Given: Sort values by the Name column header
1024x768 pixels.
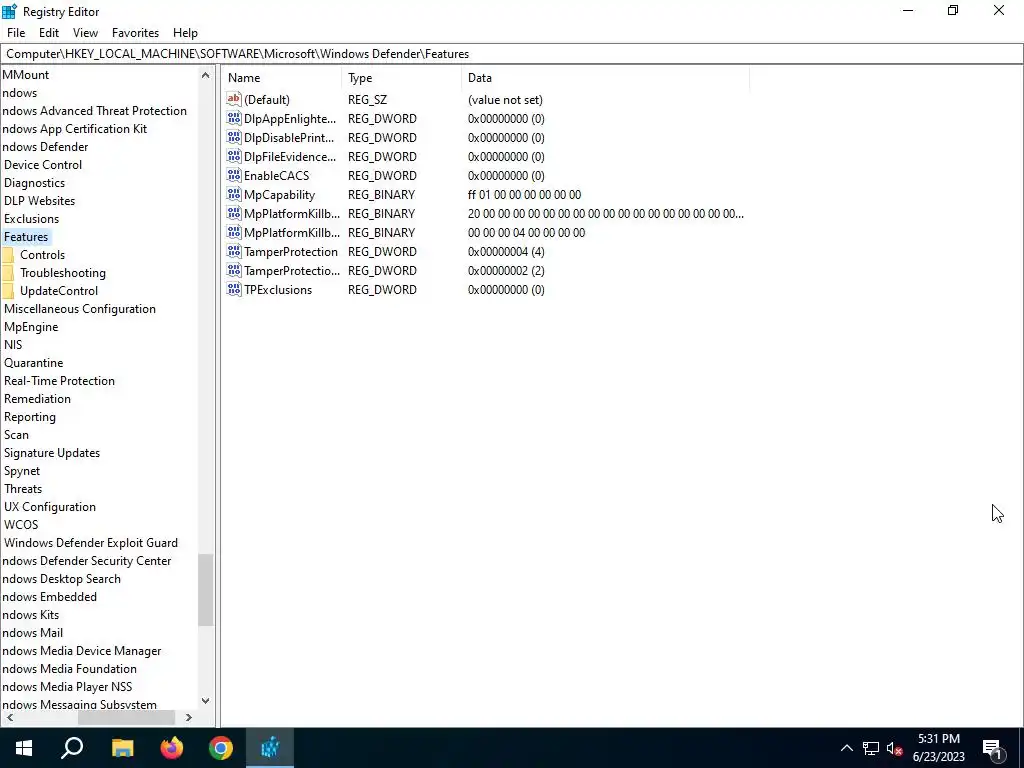Looking at the screenshot, I should (x=281, y=78).
